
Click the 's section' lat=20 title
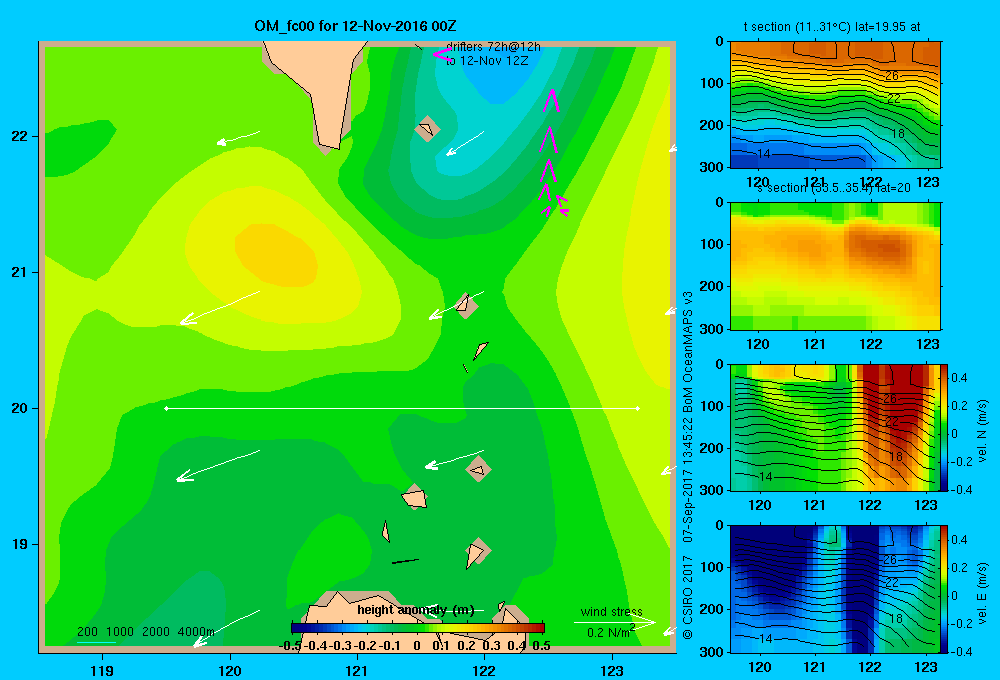pyautogui.click(x=834, y=188)
